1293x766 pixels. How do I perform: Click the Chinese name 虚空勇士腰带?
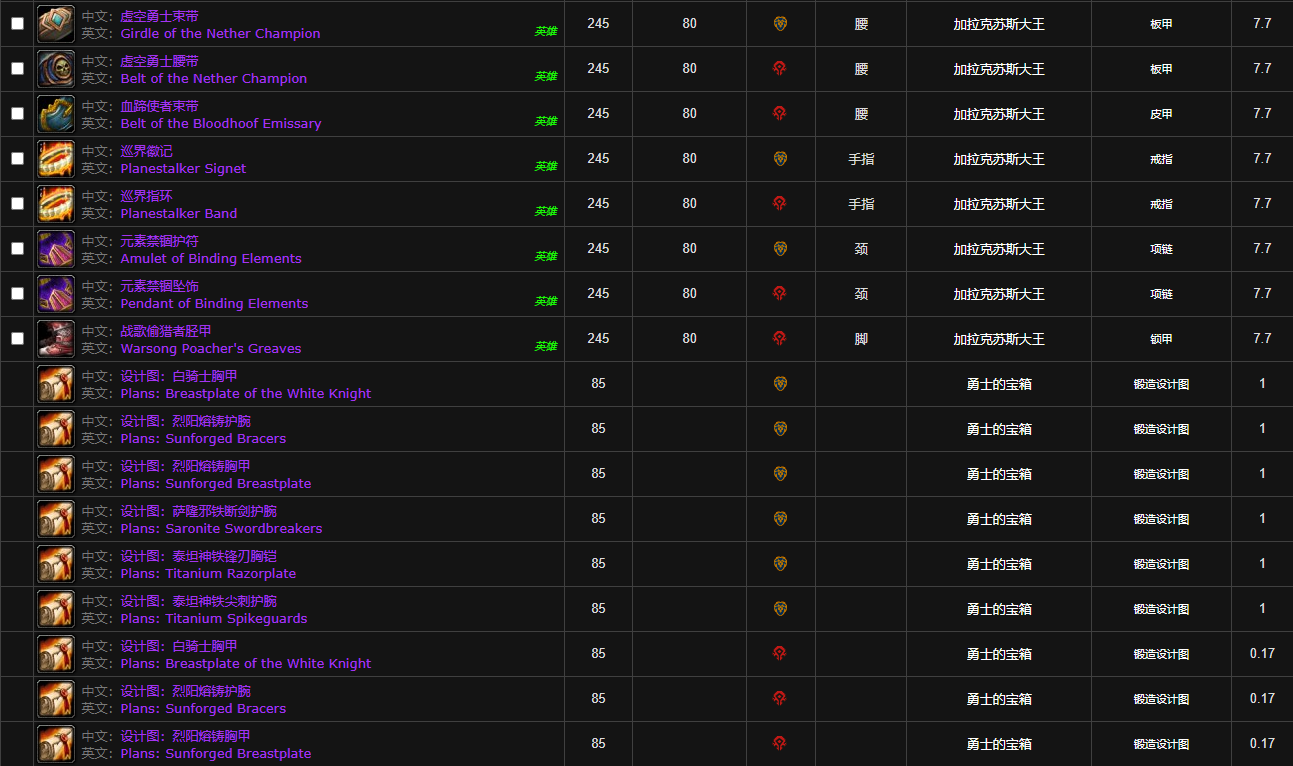159,61
